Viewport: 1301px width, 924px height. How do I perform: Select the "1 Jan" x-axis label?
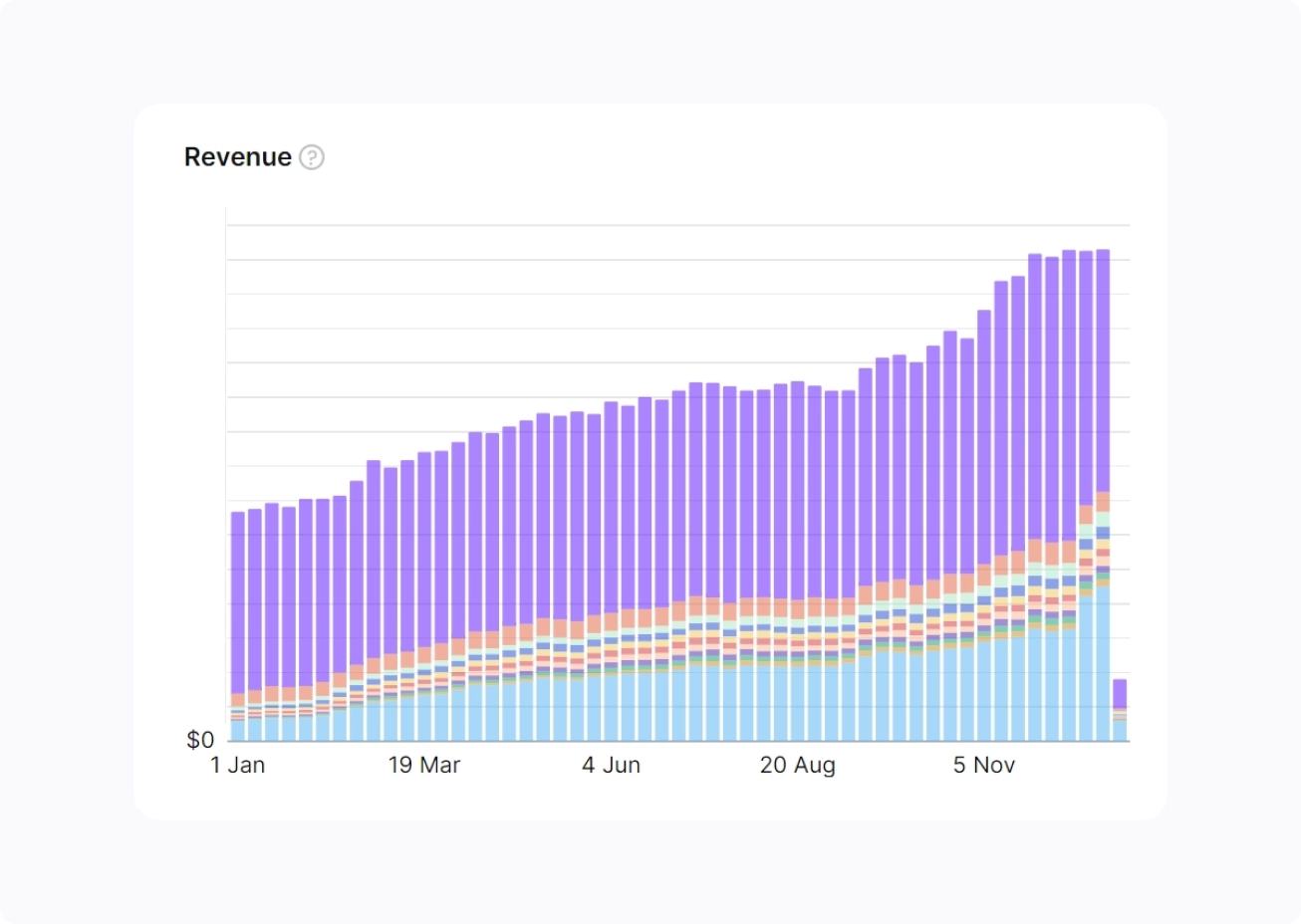coord(238,765)
